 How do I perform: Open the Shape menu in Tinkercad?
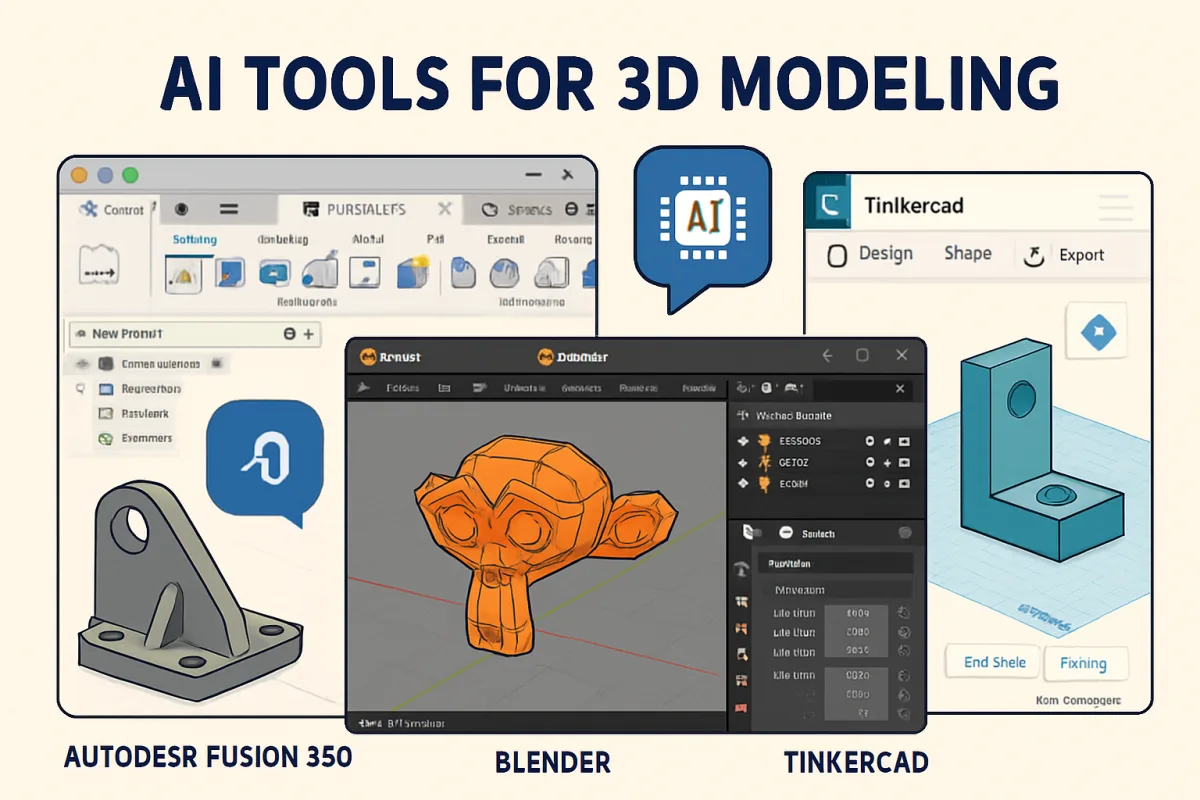coord(968,253)
